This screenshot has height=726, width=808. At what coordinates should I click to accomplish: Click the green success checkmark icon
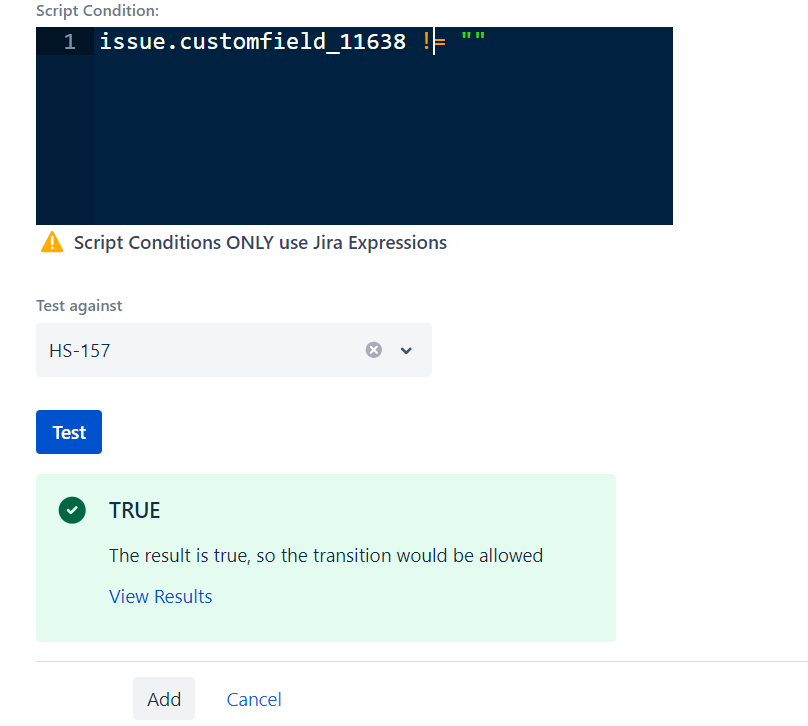[x=72, y=510]
